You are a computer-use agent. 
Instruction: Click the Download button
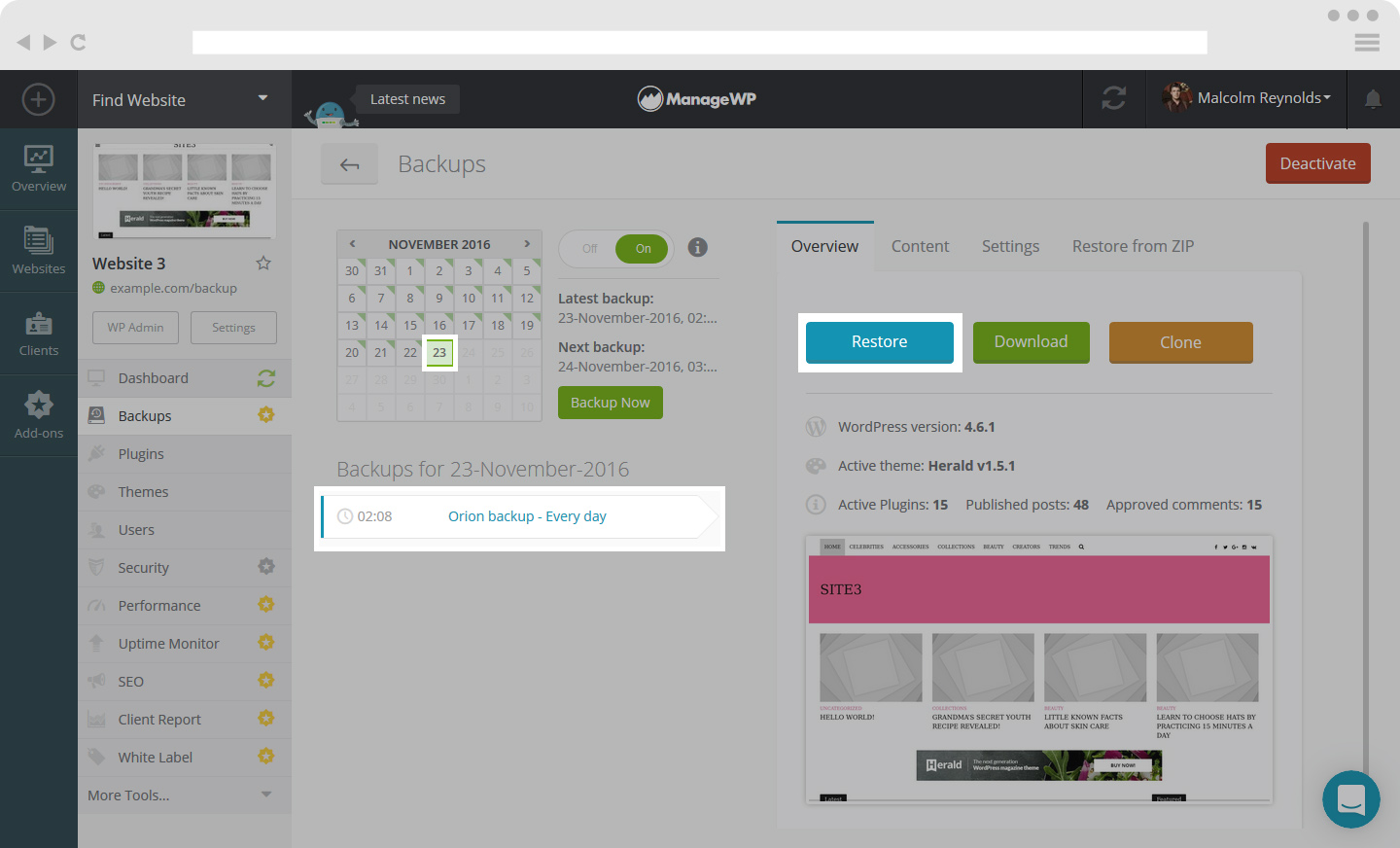coord(1031,342)
